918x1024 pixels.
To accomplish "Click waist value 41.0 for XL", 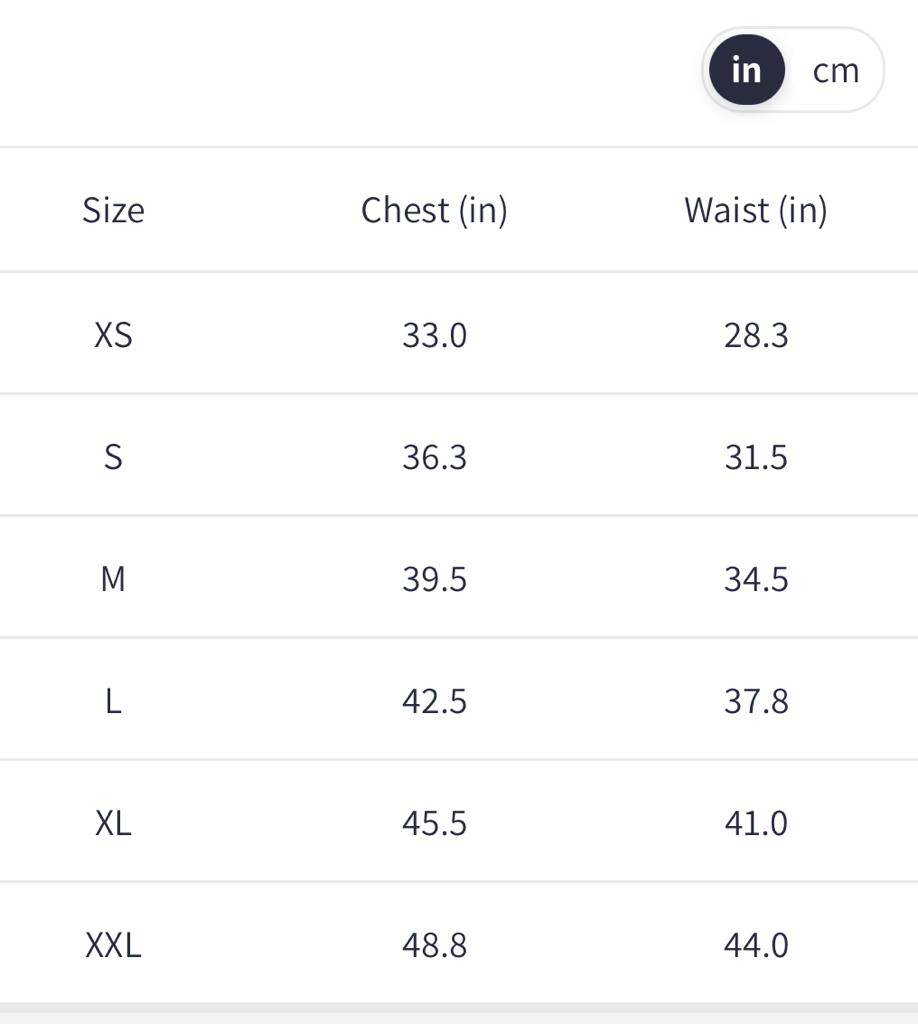I will click(x=756, y=823).
